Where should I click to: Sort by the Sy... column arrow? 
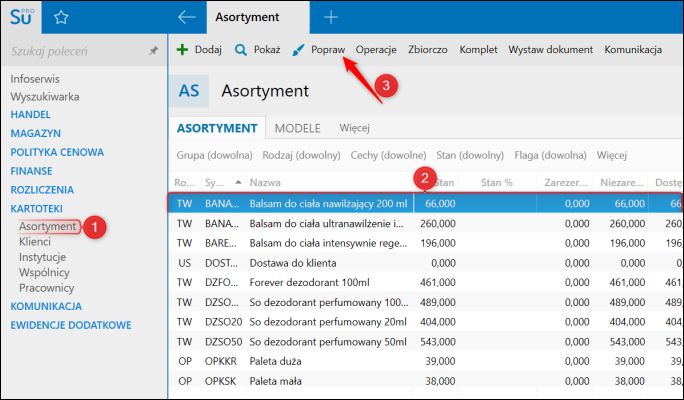(238, 182)
